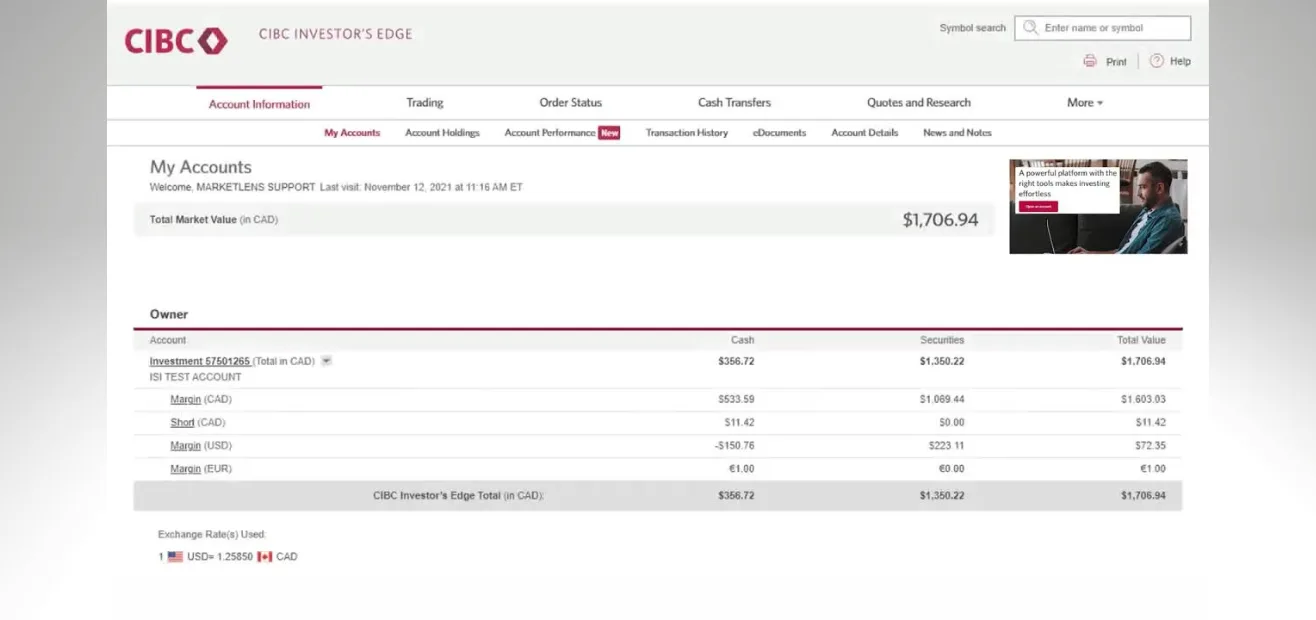
Task: Click the New badge on Account Performance
Action: 609,133
